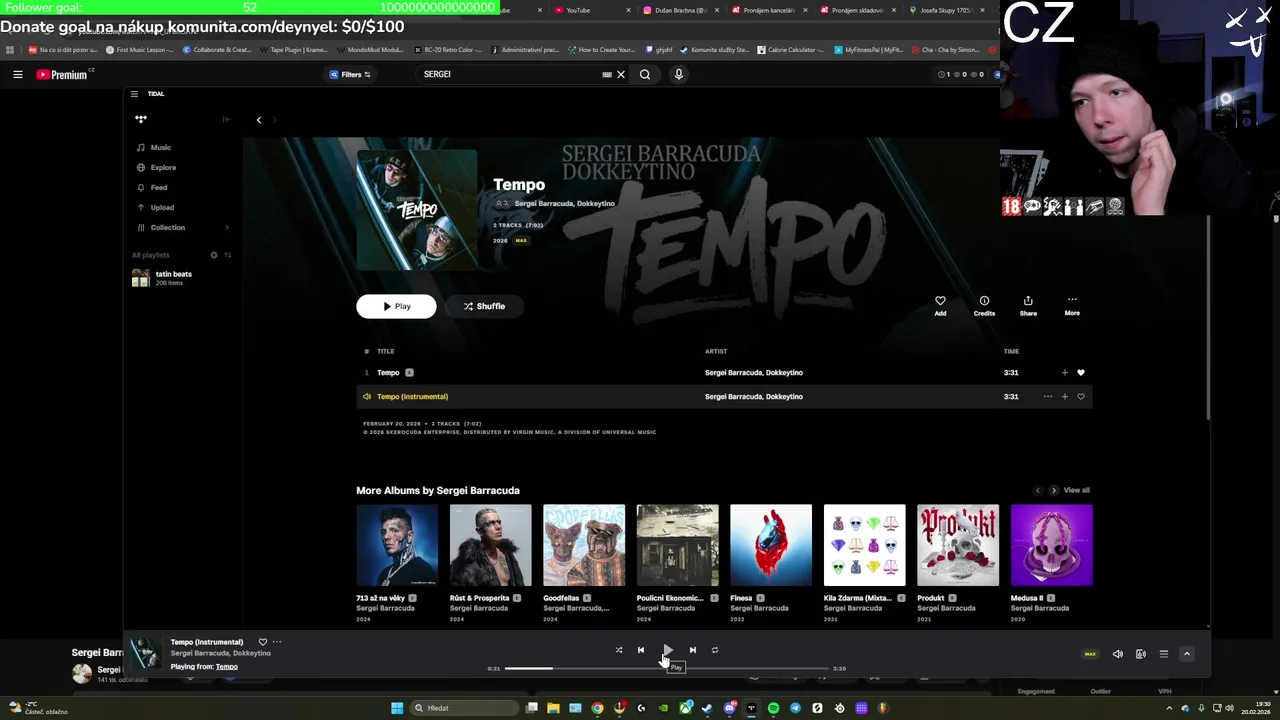Sort playlists using the sort icon

227,255
